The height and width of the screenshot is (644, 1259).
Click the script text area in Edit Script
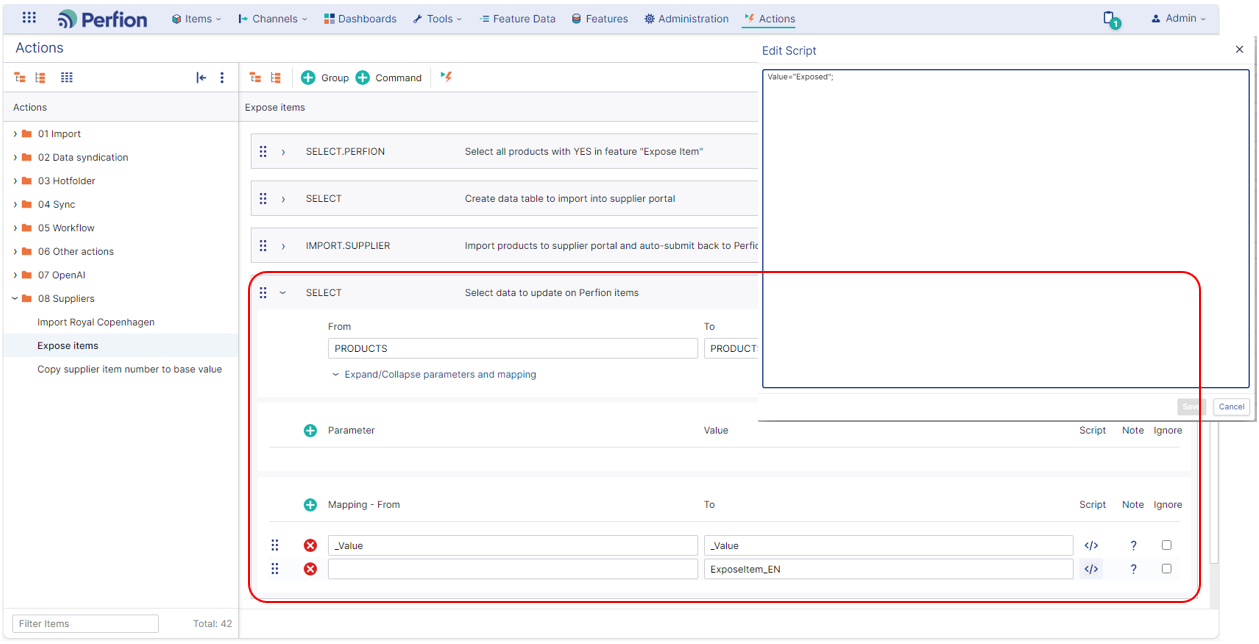pos(1006,228)
